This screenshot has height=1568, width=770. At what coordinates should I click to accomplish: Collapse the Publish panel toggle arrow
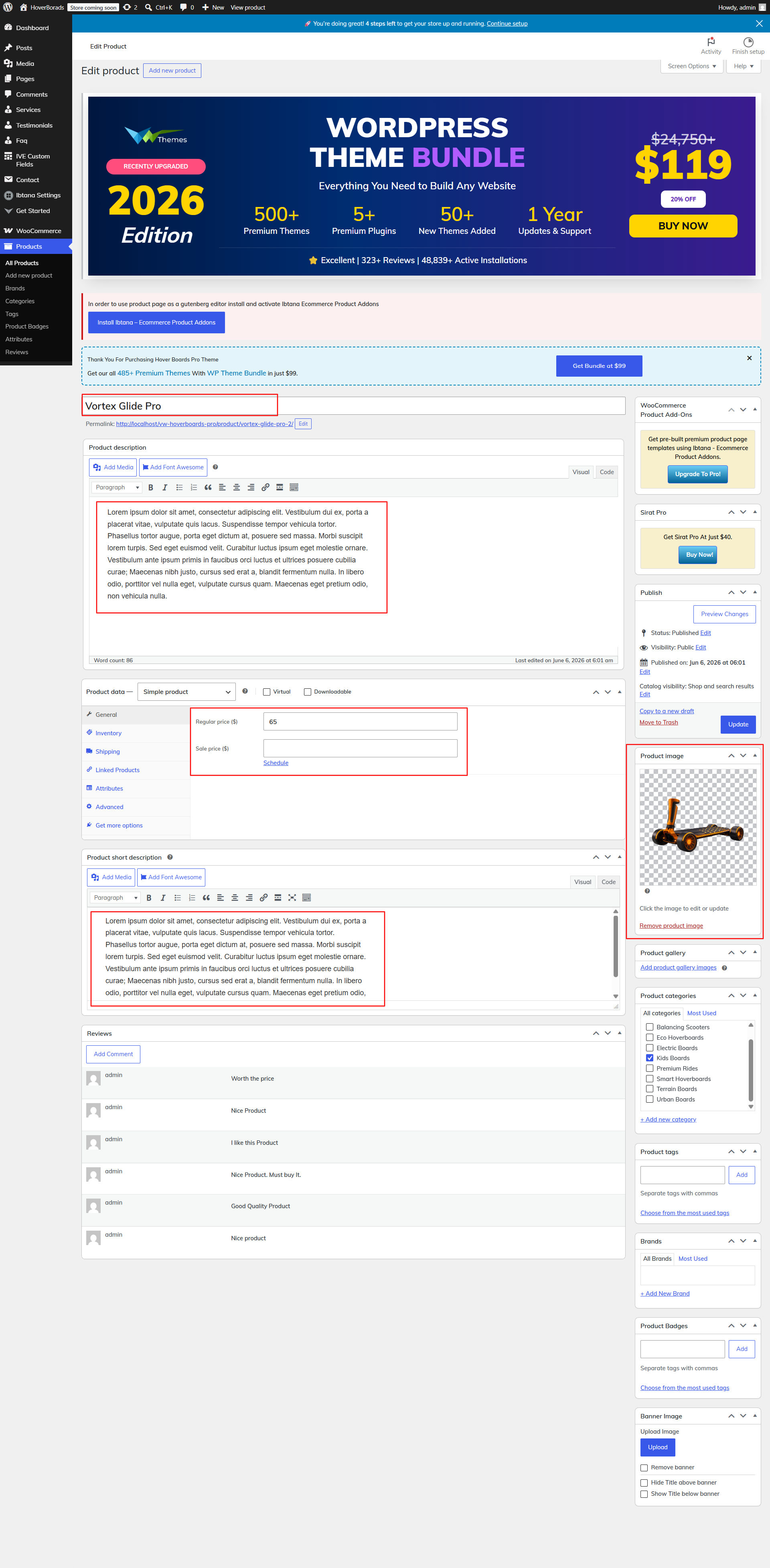coord(755,592)
